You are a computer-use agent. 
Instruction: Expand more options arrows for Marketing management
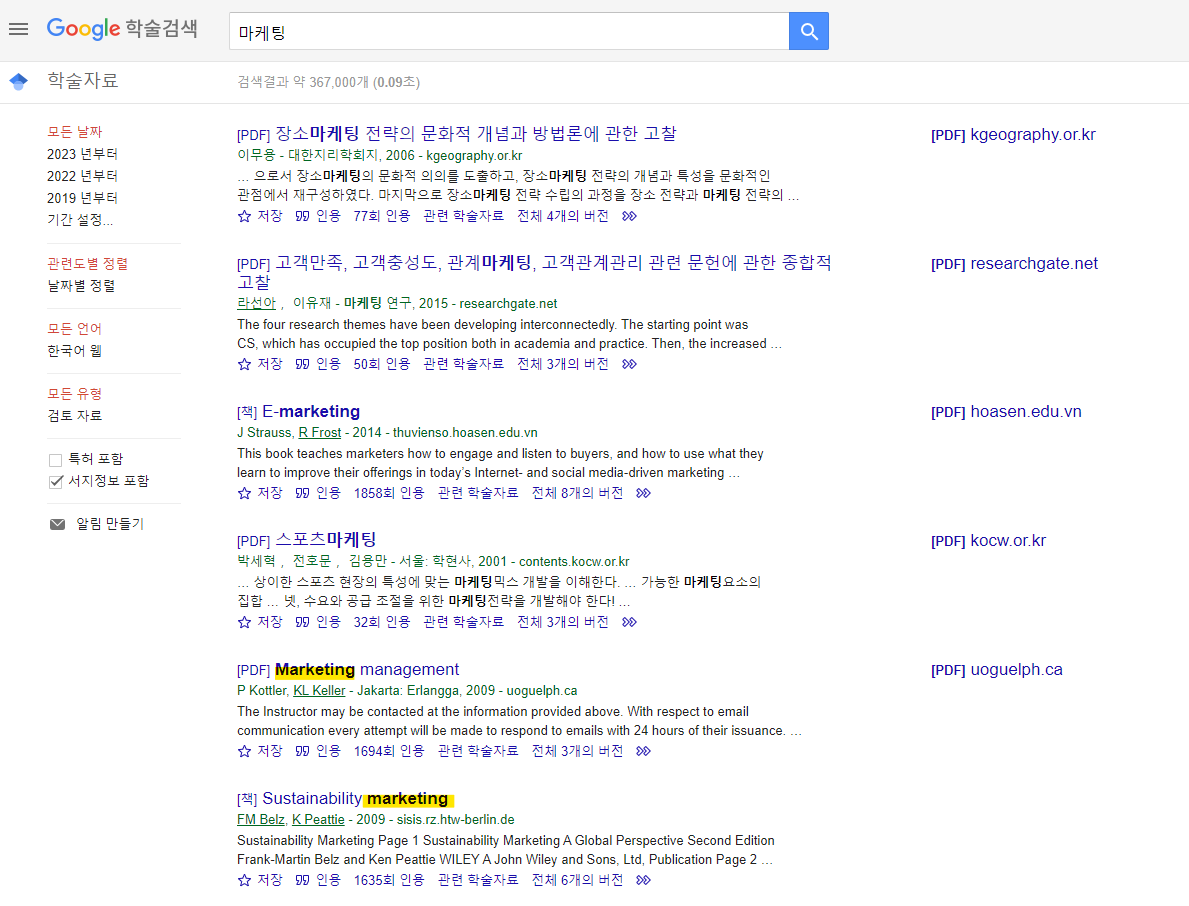pyautogui.click(x=644, y=751)
